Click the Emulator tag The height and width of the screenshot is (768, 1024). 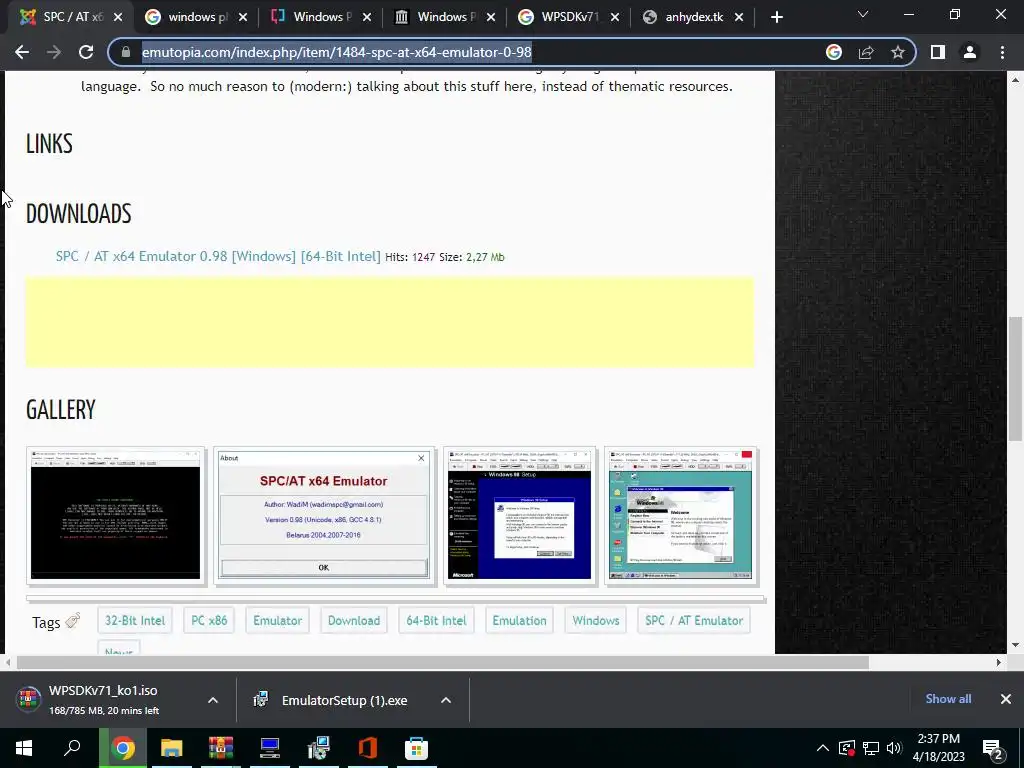[x=278, y=620]
